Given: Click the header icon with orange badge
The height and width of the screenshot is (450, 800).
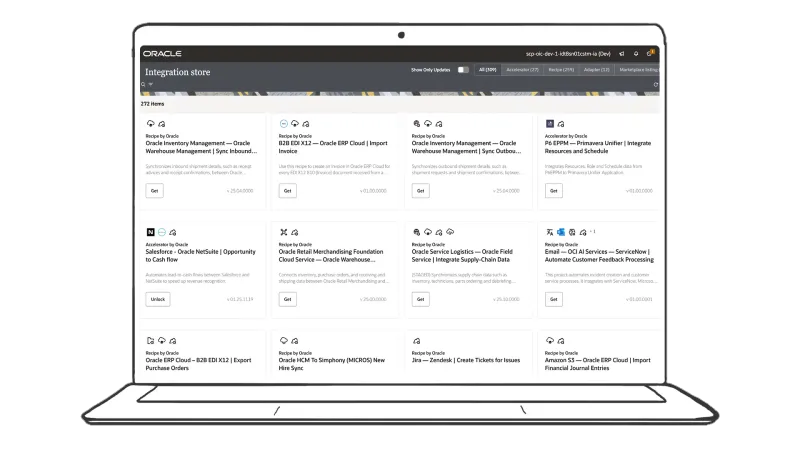Looking at the screenshot, I should (650, 53).
